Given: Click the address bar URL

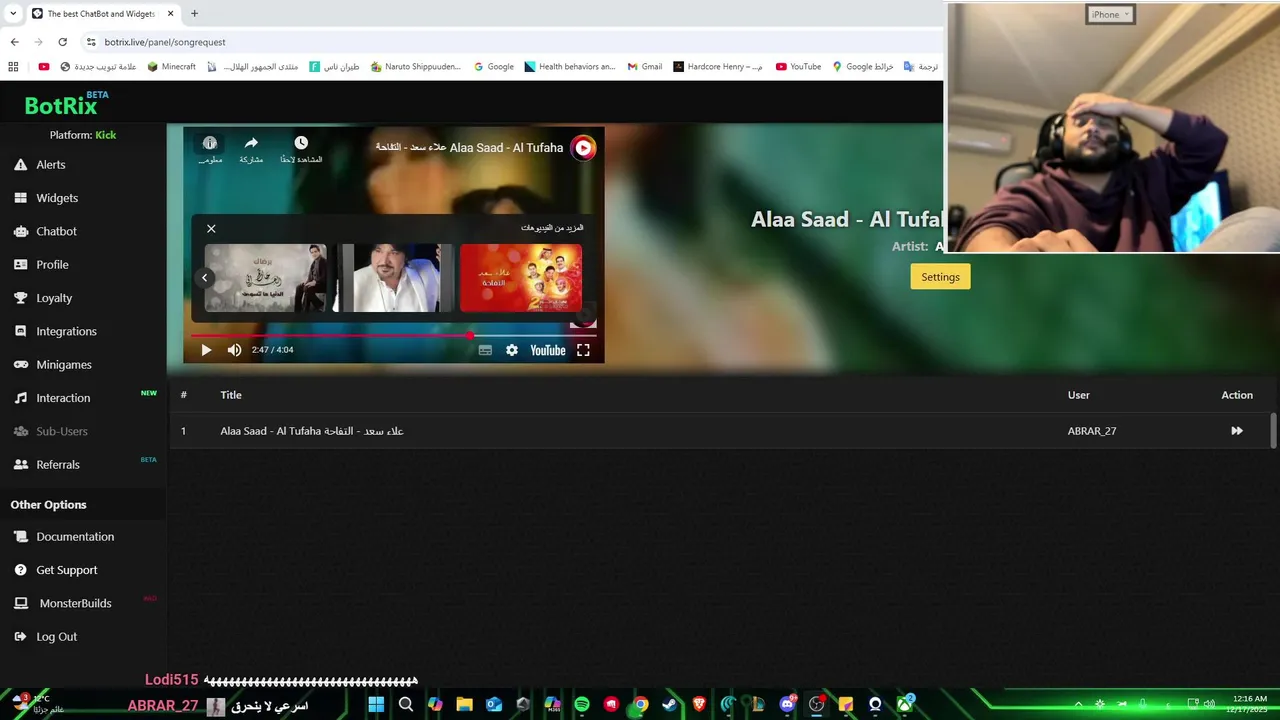Looking at the screenshot, I should [165, 42].
